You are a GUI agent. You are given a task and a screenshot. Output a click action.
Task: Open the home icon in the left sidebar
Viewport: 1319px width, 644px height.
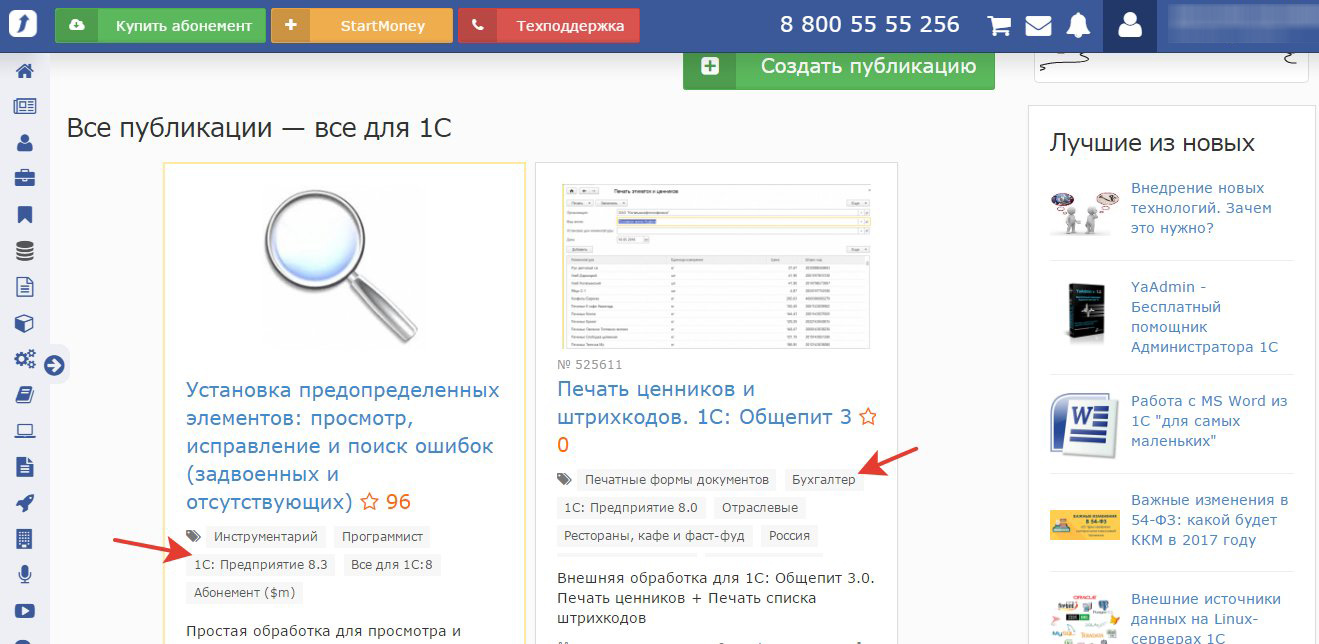point(24,72)
